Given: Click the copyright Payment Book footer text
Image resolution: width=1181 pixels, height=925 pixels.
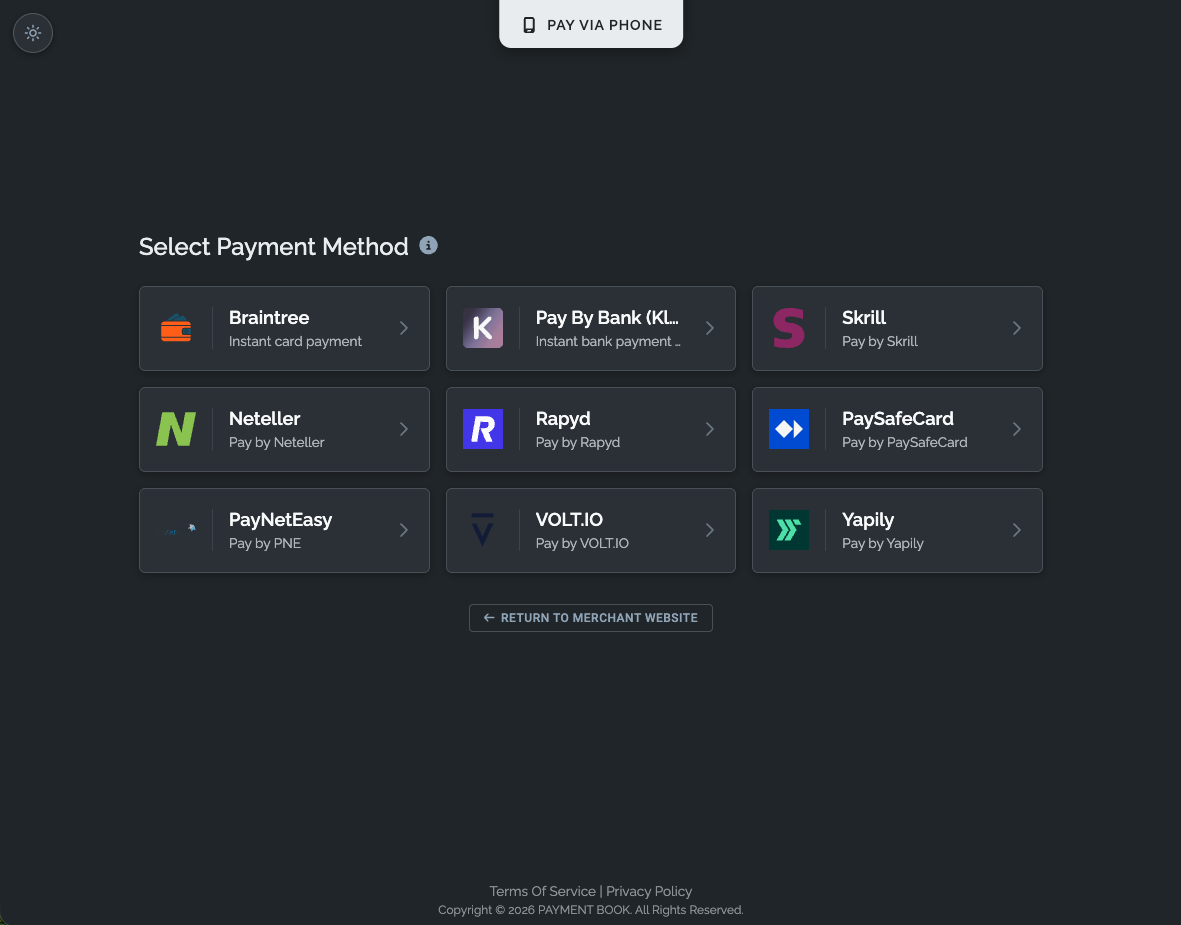Looking at the screenshot, I should tap(590, 910).
